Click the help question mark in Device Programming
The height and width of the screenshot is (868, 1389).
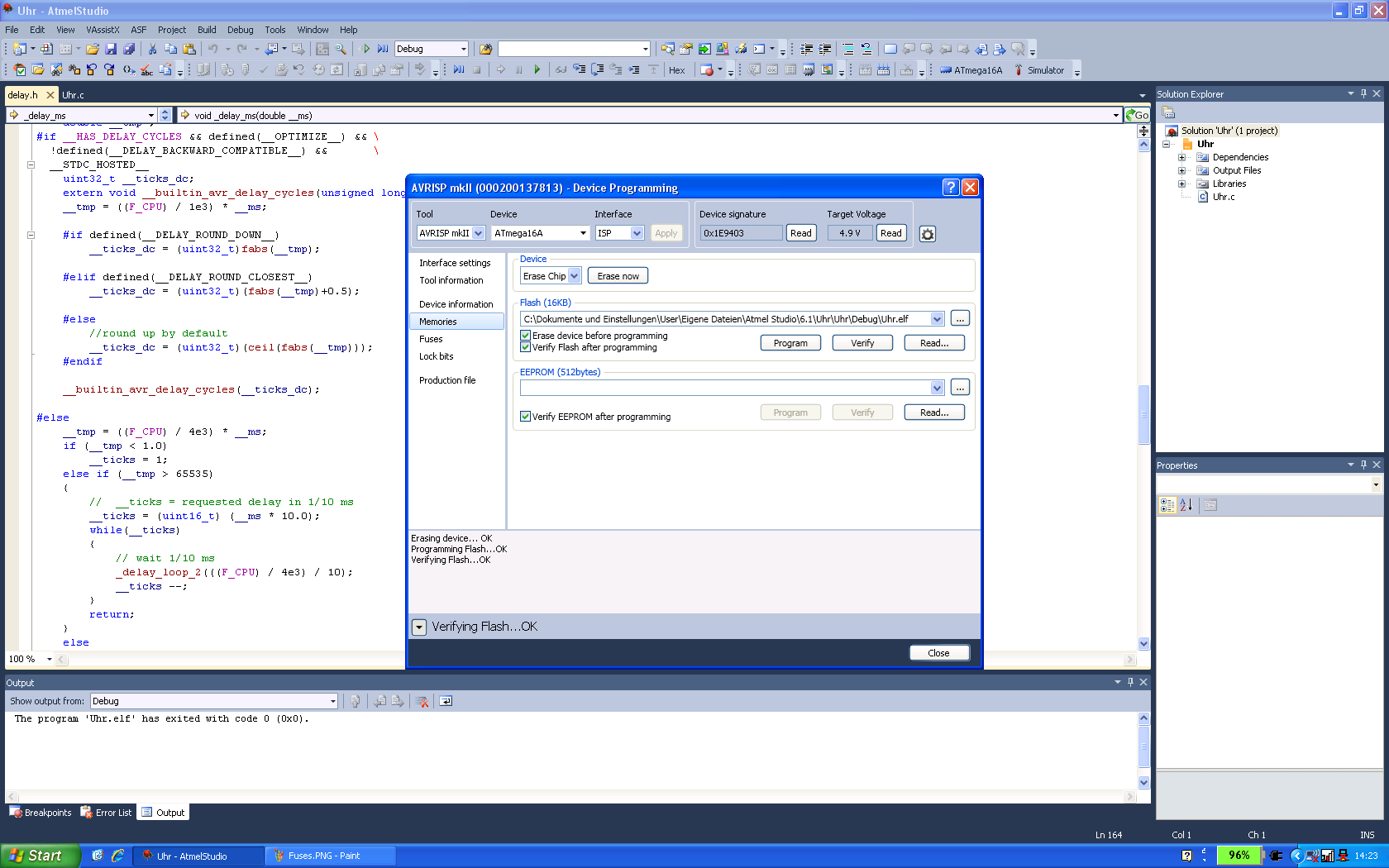(951, 188)
